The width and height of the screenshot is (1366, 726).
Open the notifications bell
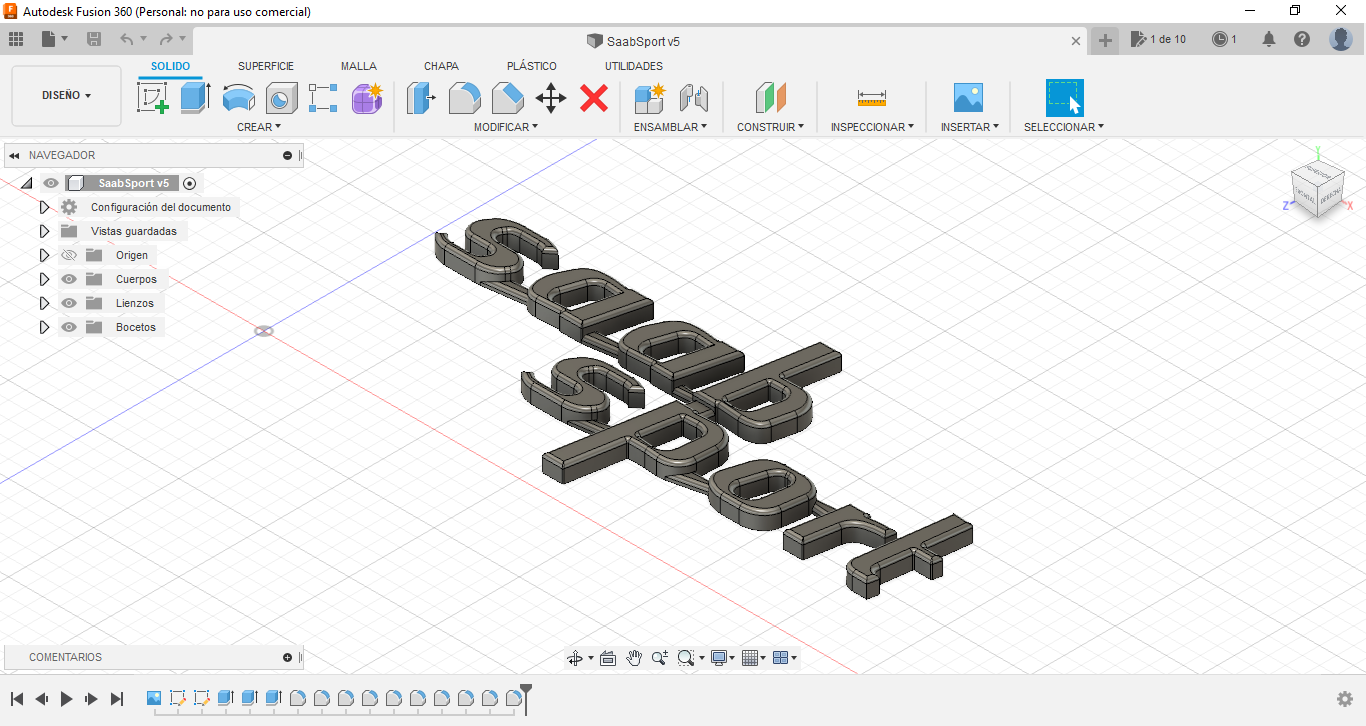pos(1269,39)
